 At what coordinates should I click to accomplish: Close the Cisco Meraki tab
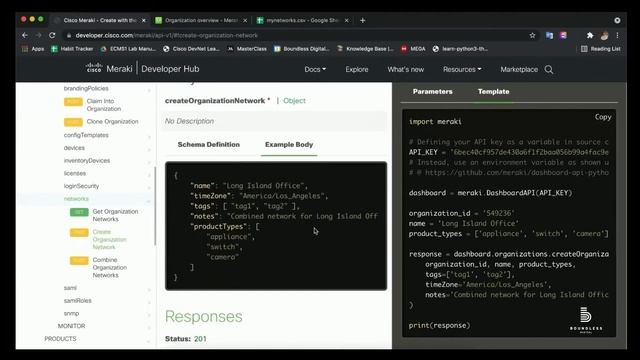pos(144,20)
